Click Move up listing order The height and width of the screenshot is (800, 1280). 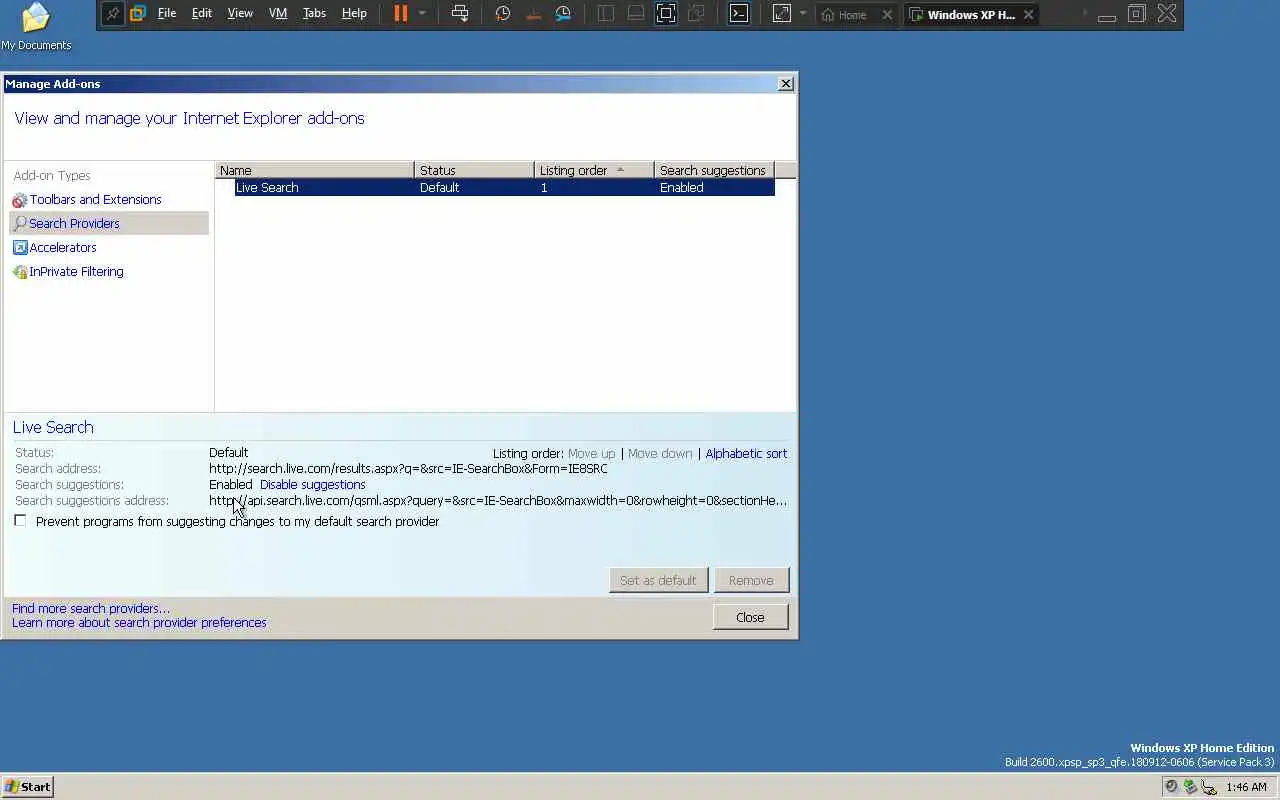click(591, 454)
